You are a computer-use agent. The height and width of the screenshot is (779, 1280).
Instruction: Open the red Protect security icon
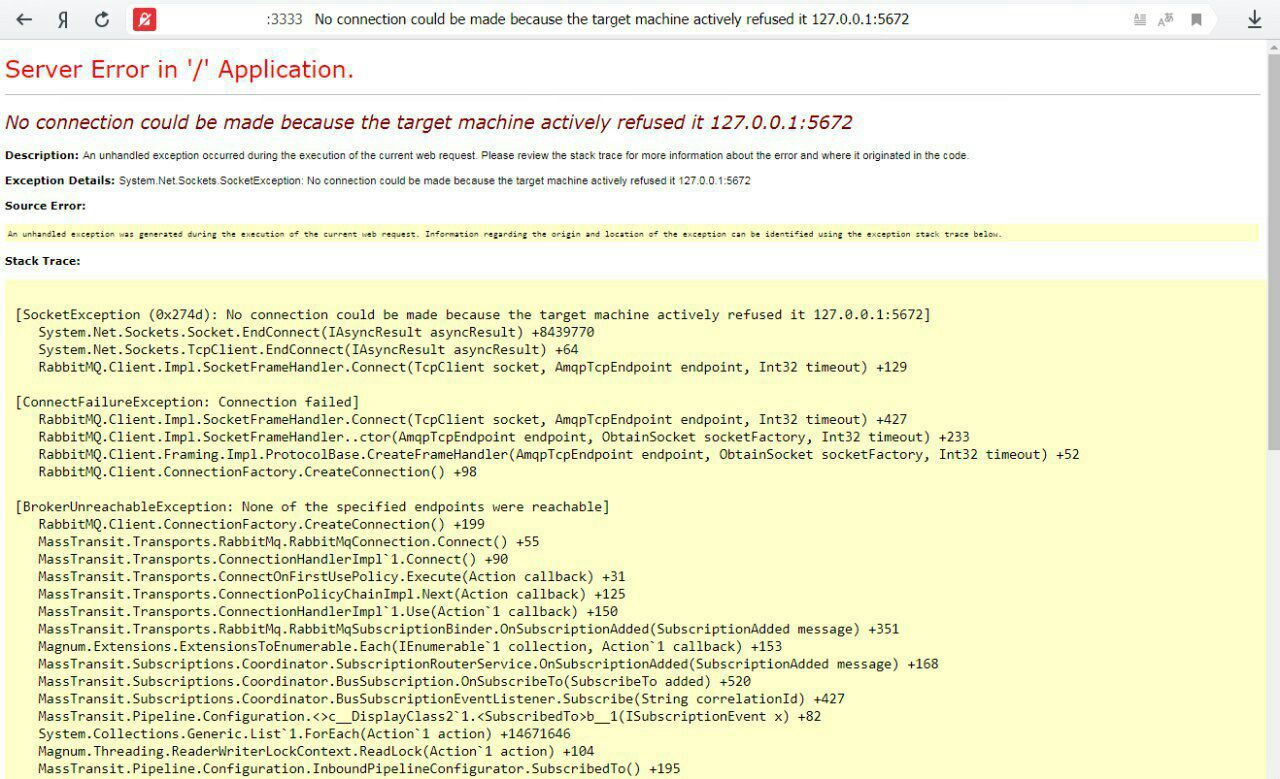coord(144,19)
